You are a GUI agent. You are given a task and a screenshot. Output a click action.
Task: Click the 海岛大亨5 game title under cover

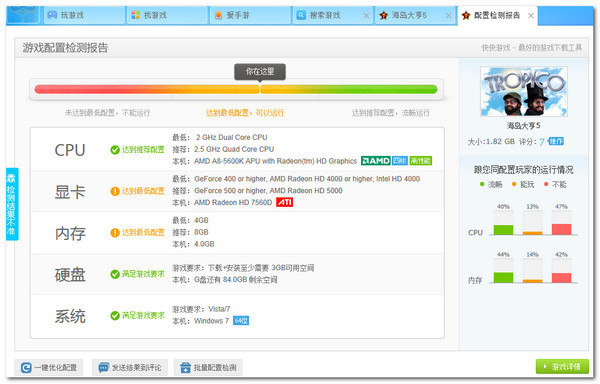[523, 125]
